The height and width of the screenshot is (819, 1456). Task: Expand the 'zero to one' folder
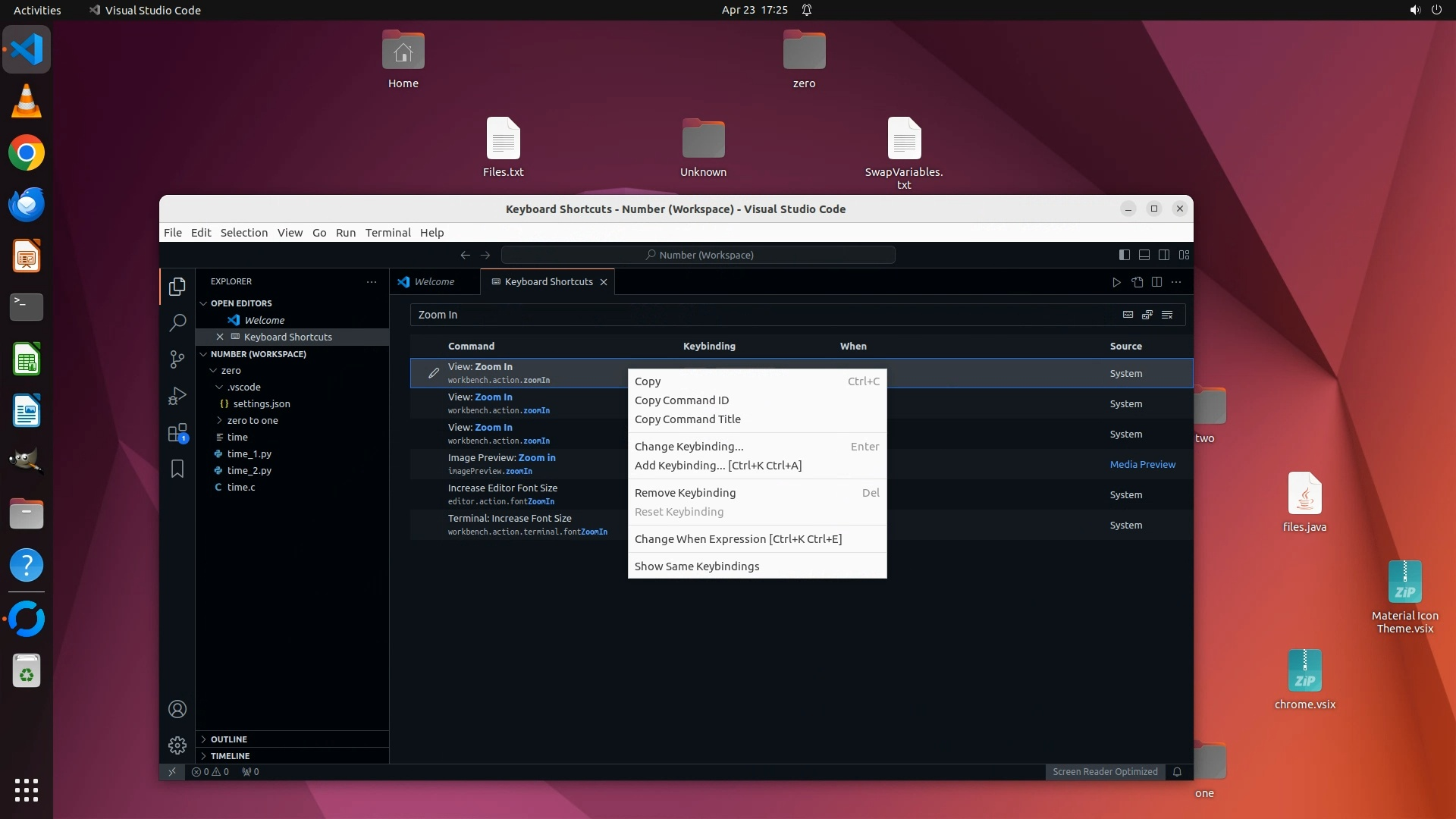[x=252, y=420]
